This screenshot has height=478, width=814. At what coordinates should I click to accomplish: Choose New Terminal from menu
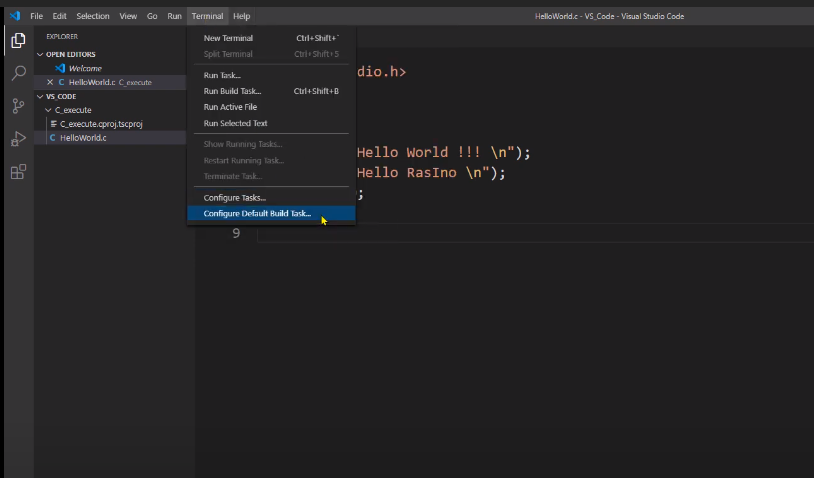(x=271, y=38)
